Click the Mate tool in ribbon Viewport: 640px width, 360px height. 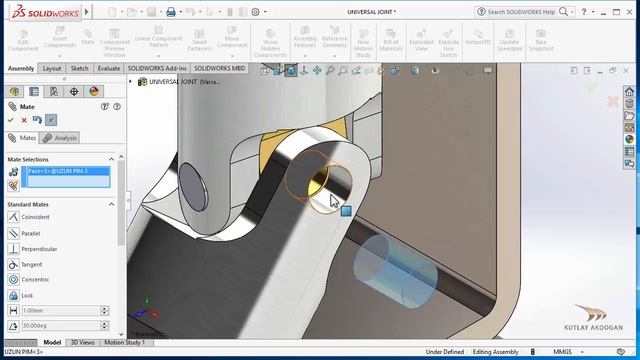[88, 37]
